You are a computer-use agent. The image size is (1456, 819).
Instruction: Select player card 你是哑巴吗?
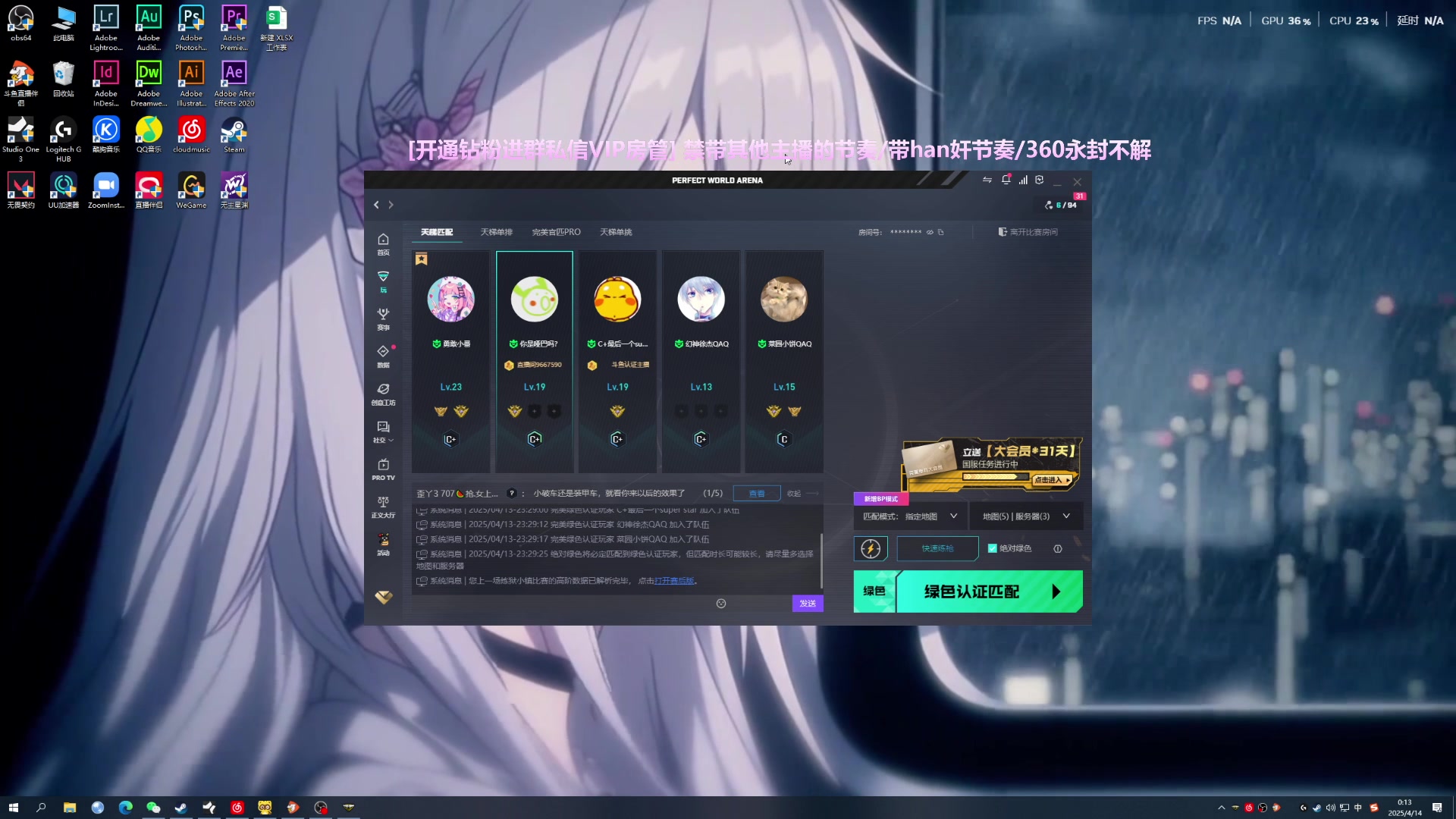[x=534, y=362]
